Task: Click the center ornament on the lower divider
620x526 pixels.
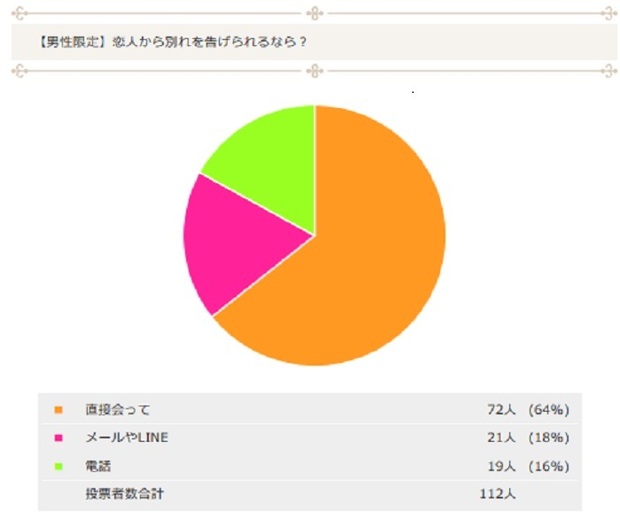Action: pos(314,70)
